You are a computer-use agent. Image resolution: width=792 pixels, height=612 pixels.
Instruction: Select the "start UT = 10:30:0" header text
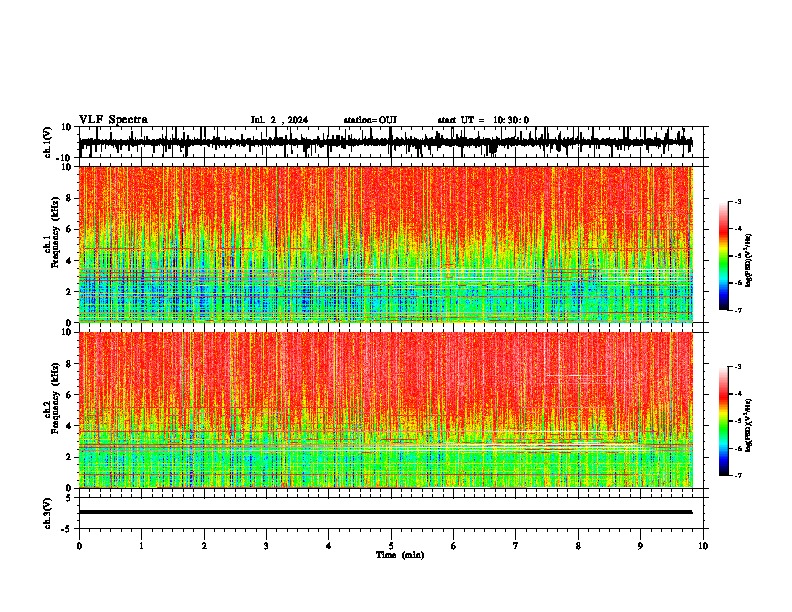click(x=483, y=120)
